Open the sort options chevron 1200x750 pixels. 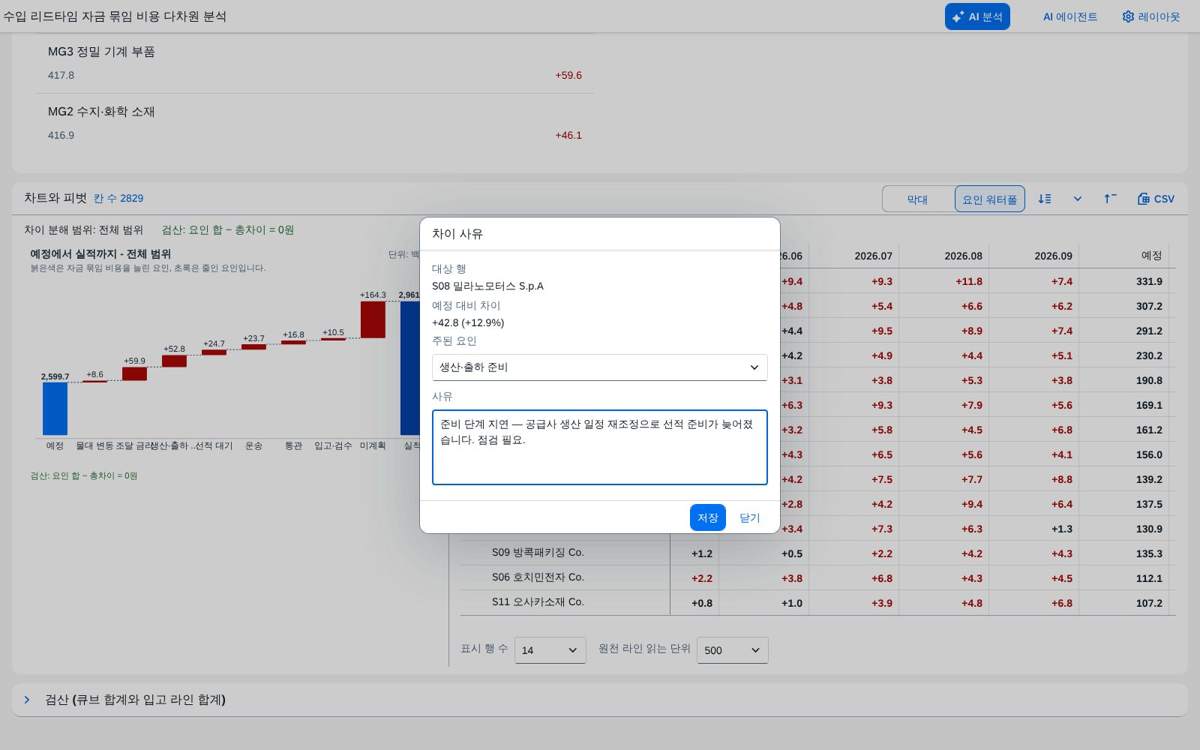pyautogui.click(x=1078, y=199)
